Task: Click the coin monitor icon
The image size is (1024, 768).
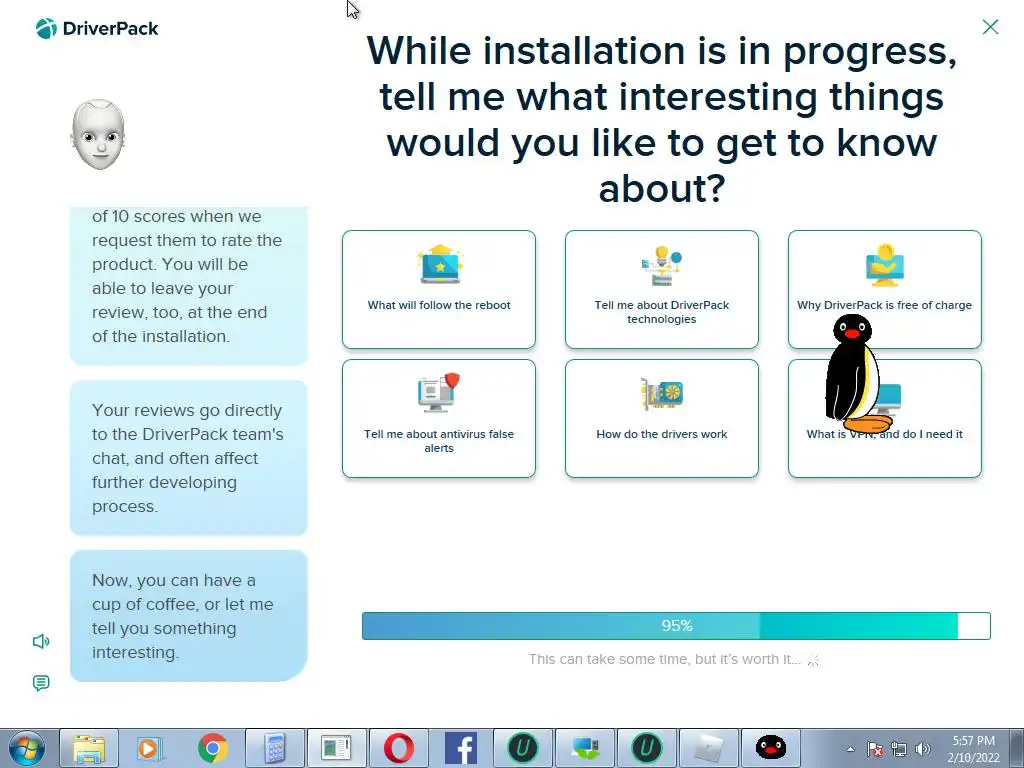Action: [885, 265]
